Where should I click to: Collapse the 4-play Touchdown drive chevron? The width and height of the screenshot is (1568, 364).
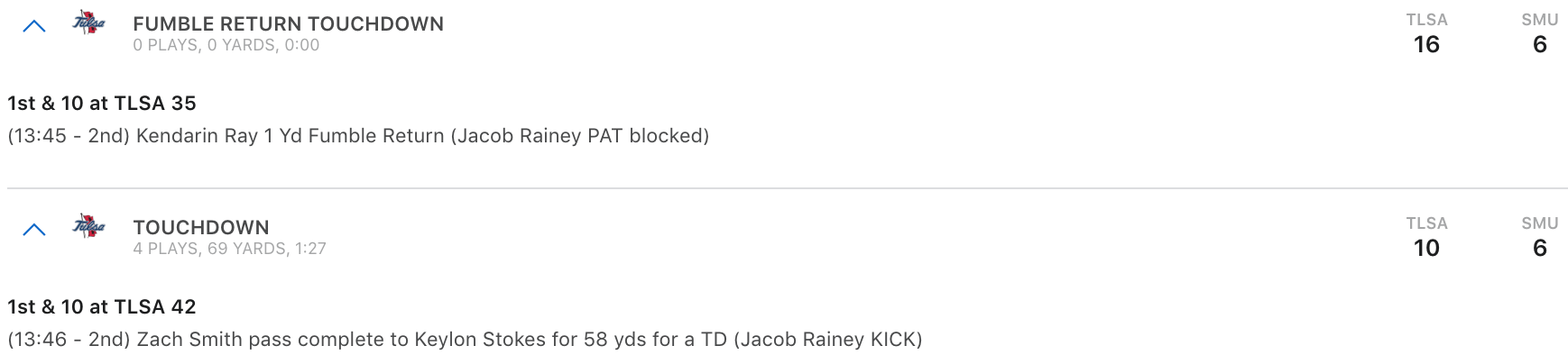[34, 231]
